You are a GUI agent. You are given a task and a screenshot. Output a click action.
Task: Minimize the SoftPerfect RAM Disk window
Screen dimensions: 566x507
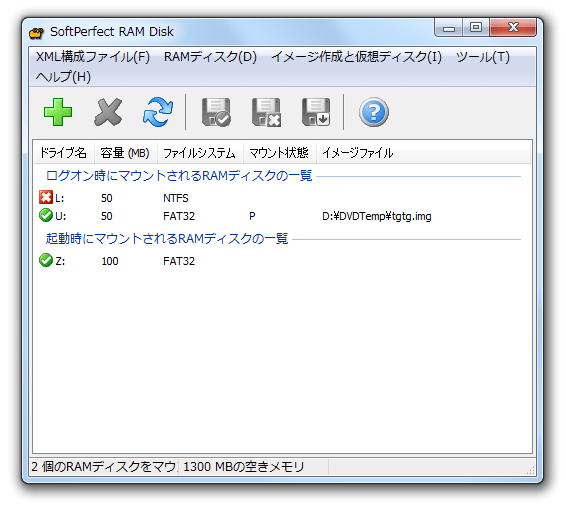click(x=449, y=27)
